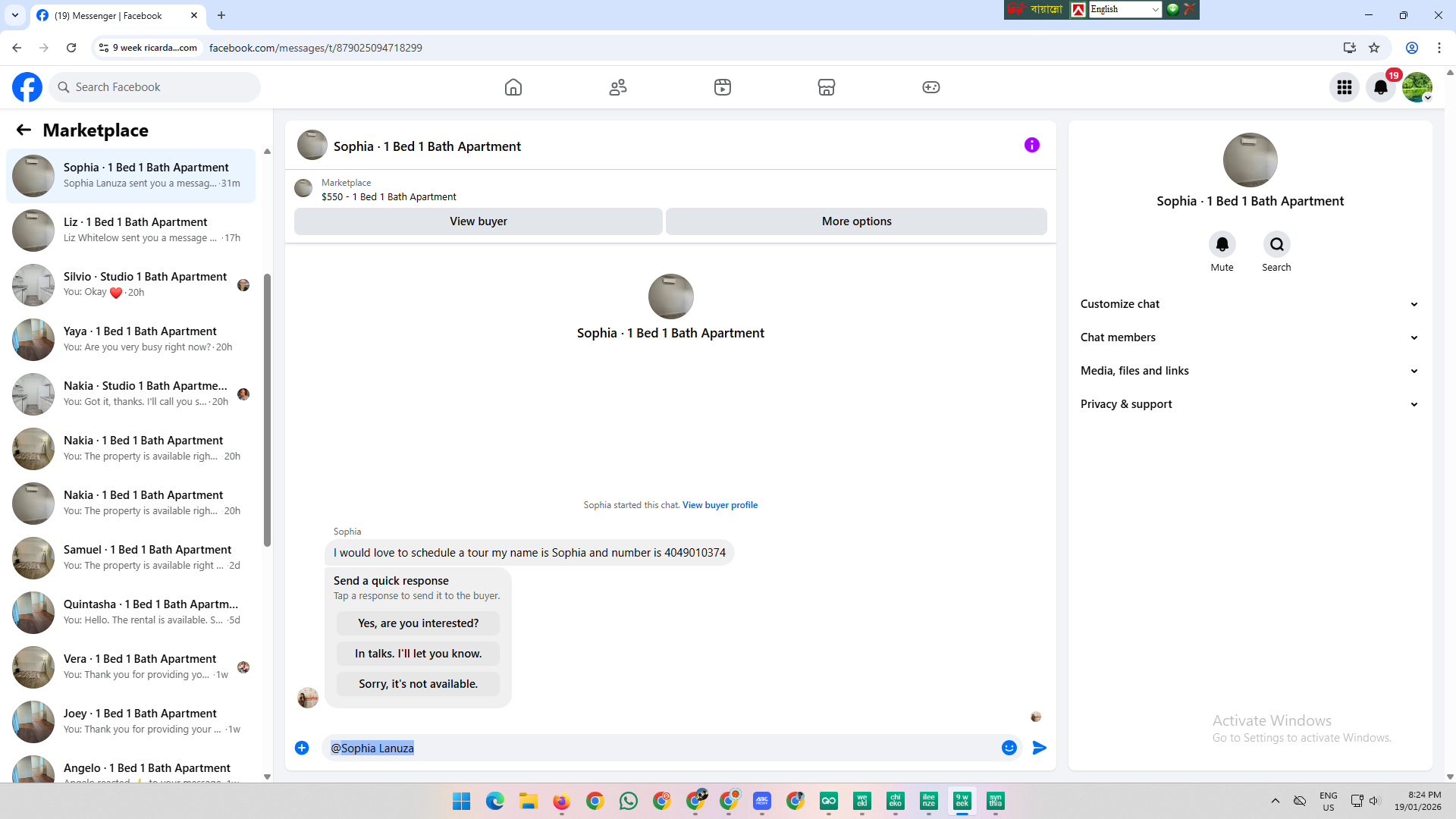This screenshot has width=1456, height=819.
Task: Open the Gaming icon in top navigation
Action: (x=930, y=87)
